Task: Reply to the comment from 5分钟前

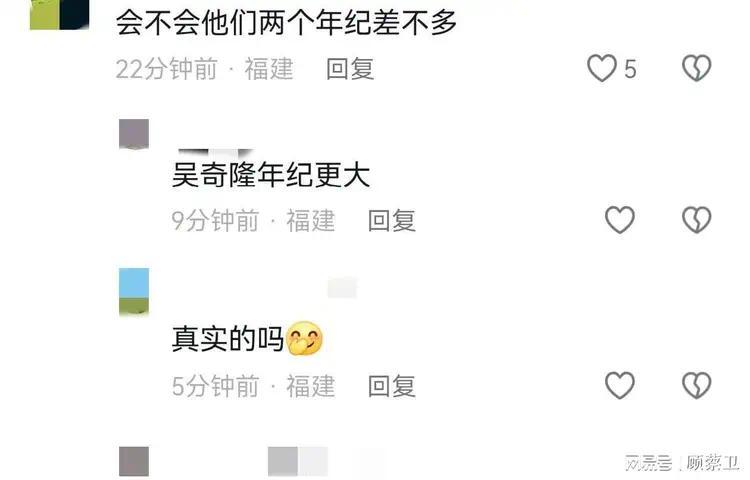Action: [x=391, y=386]
